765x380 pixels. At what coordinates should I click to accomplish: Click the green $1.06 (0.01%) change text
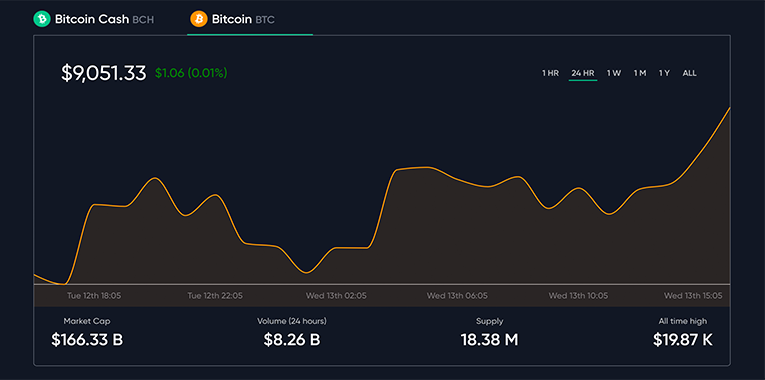[191, 73]
